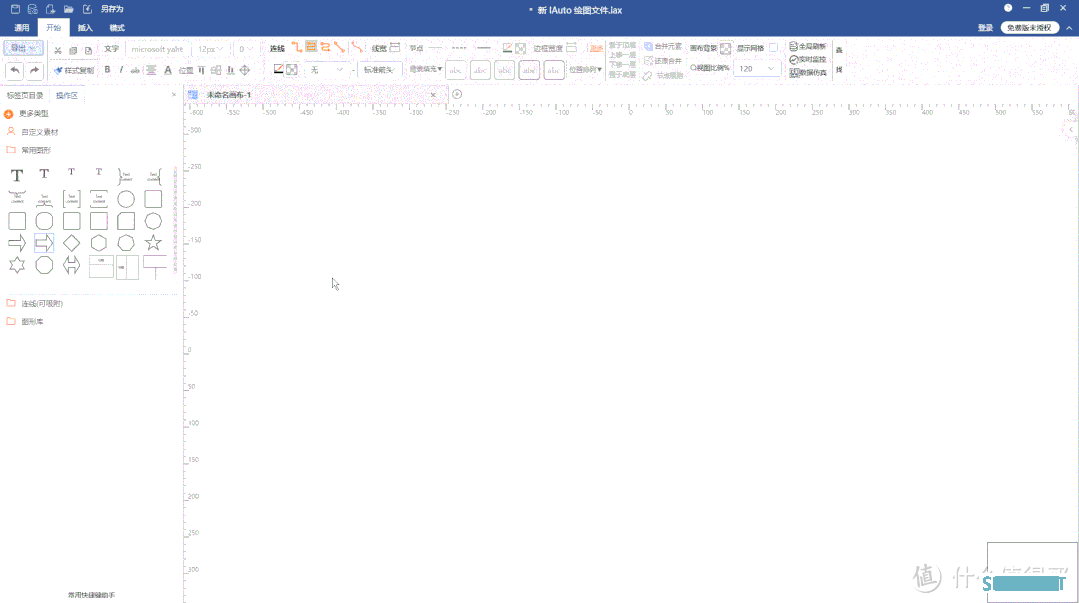Add a new canvas tab with plus
The height and width of the screenshot is (603, 1079).
457,94
